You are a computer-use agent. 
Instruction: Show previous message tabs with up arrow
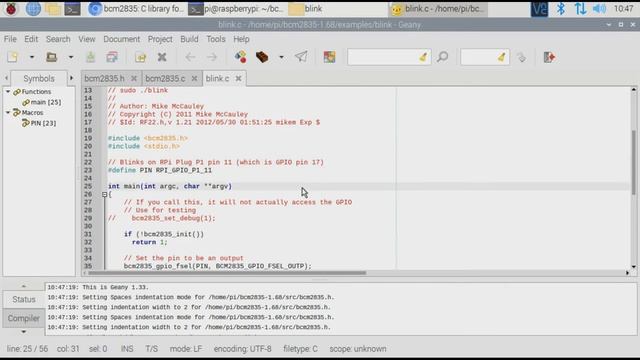(x=23, y=286)
